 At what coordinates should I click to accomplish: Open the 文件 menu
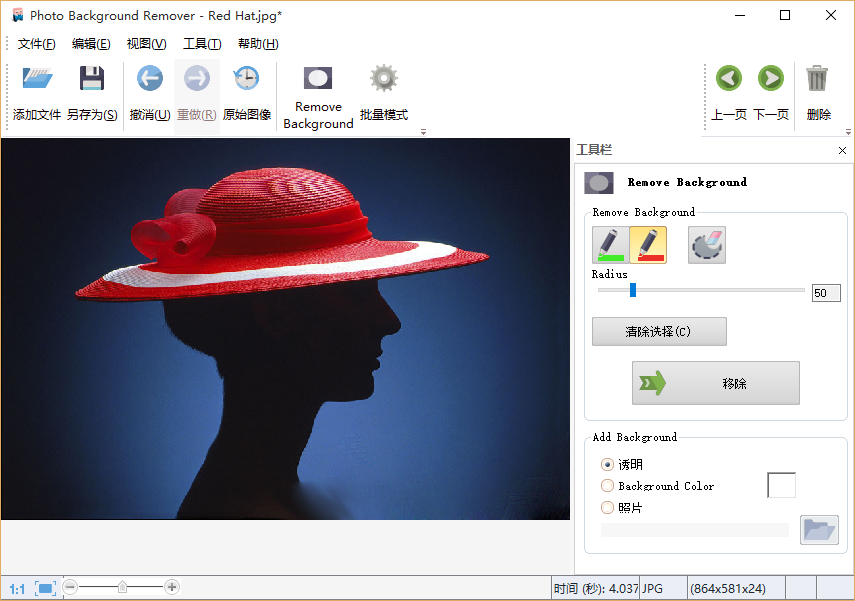point(37,44)
